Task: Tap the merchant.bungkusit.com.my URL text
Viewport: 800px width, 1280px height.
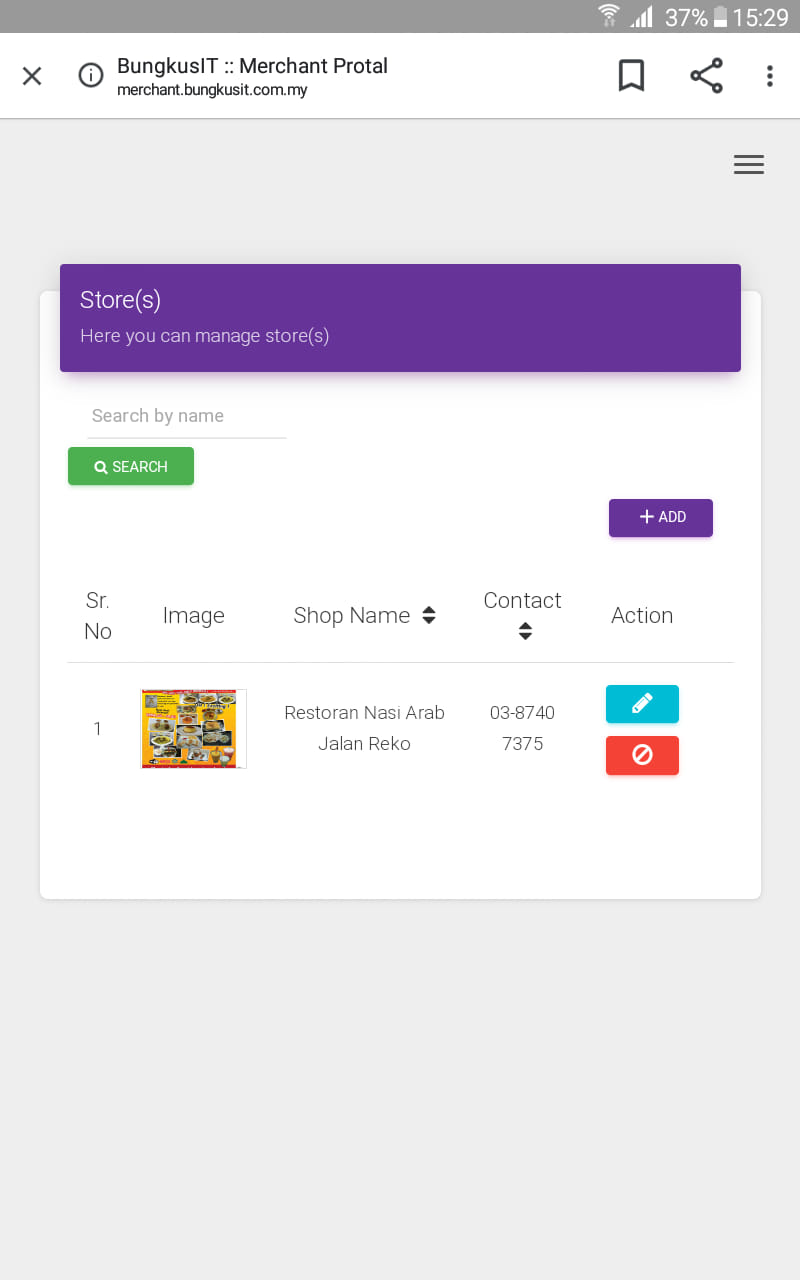Action: (x=212, y=90)
